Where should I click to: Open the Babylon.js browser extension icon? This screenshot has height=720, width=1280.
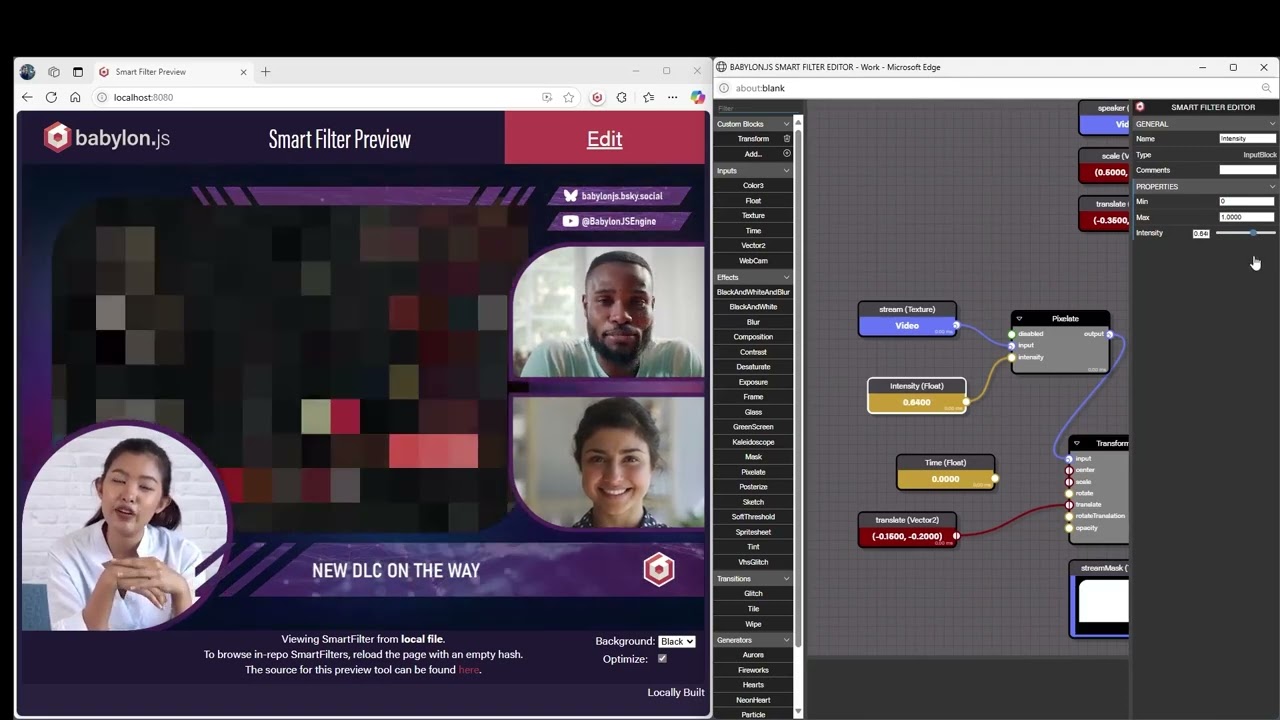[597, 97]
